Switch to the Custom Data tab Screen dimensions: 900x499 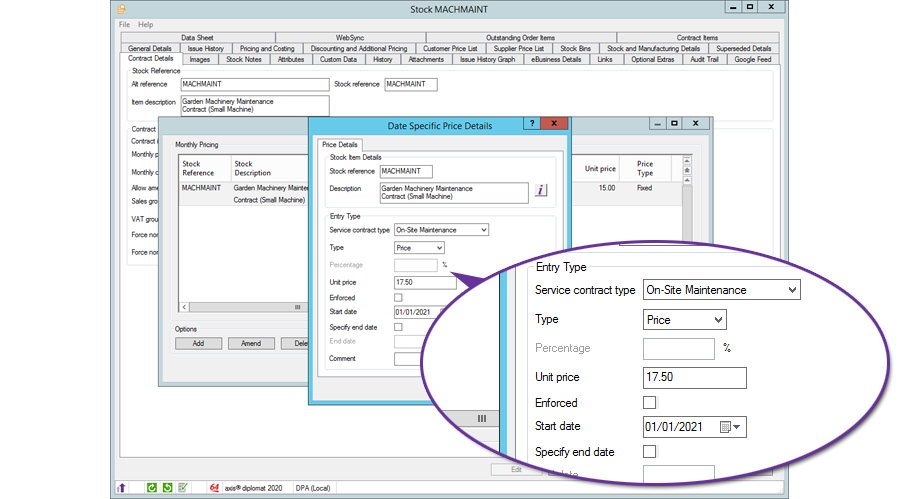[x=339, y=60]
